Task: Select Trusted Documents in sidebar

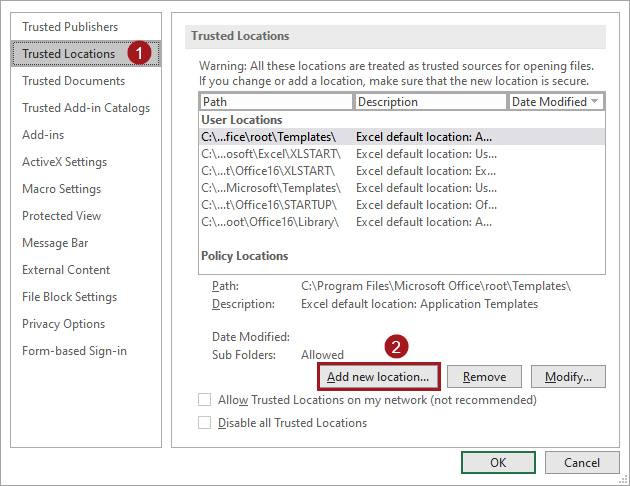Action: coord(73,81)
